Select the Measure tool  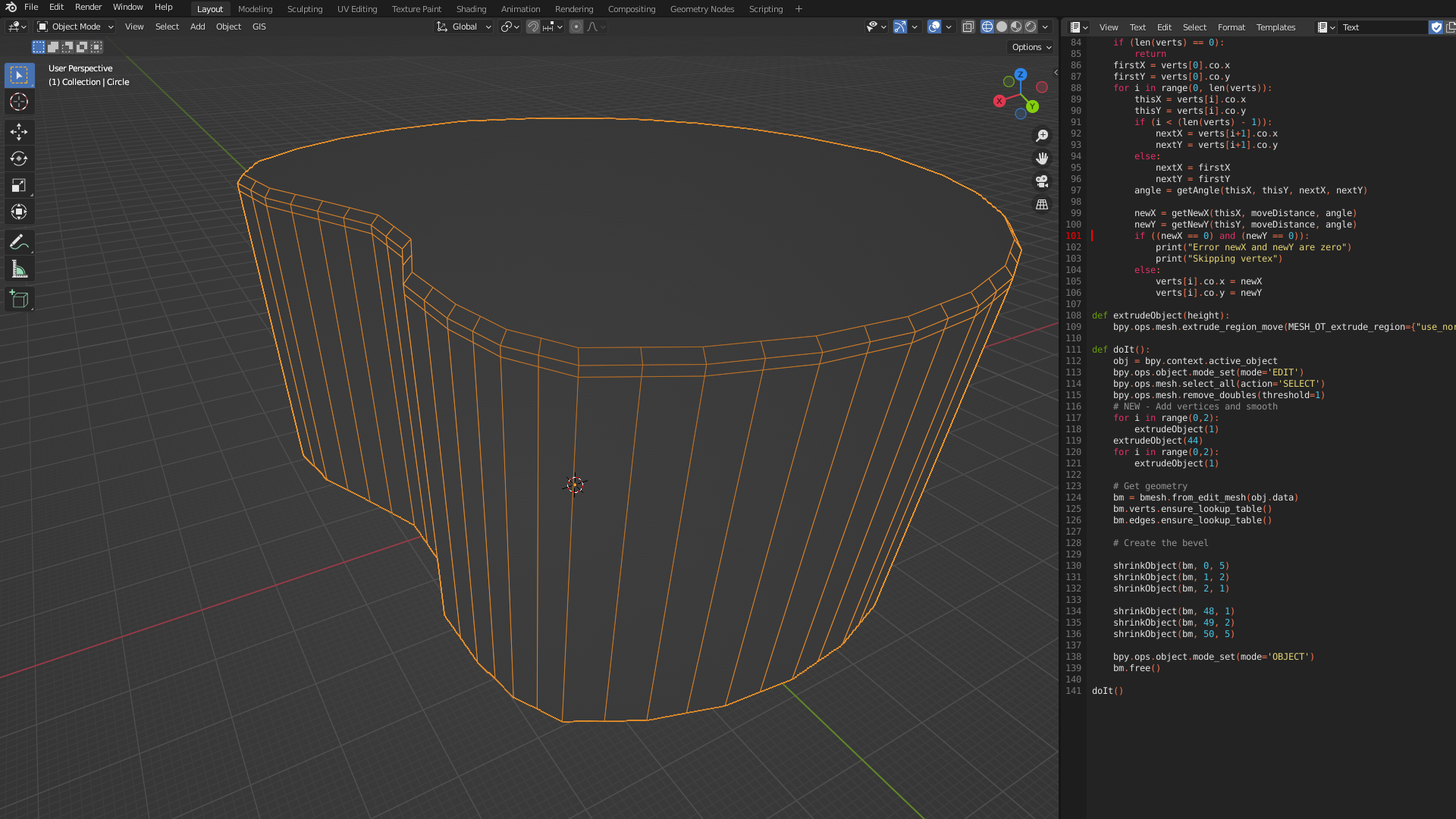[x=19, y=269]
